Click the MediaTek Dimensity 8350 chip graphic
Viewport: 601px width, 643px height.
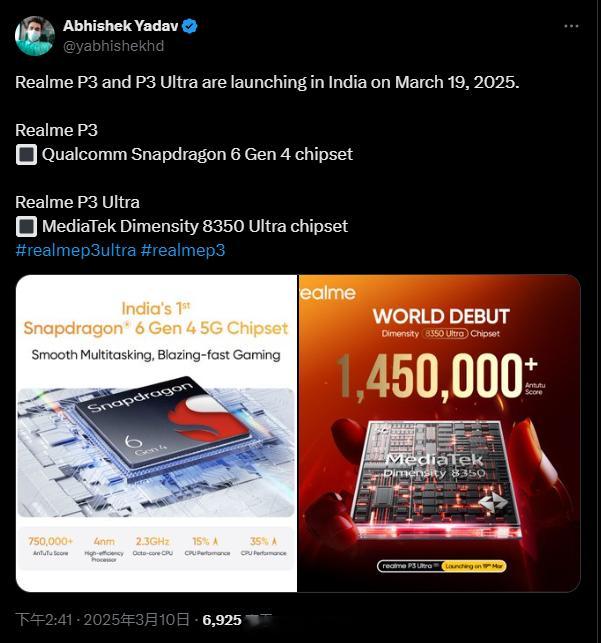pos(437,478)
